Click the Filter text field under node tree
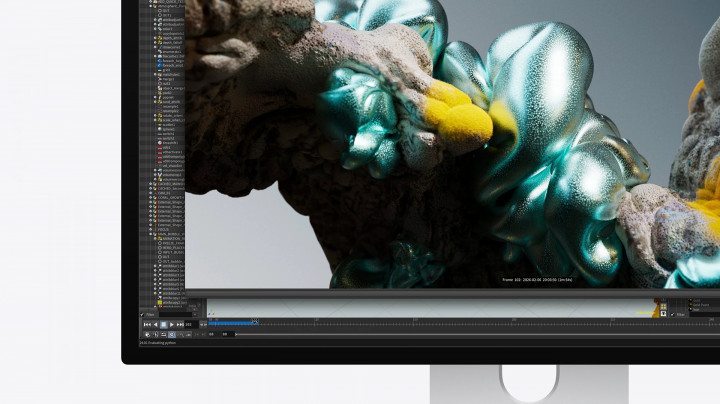Screen dimensions: 720x404 (175, 314)
